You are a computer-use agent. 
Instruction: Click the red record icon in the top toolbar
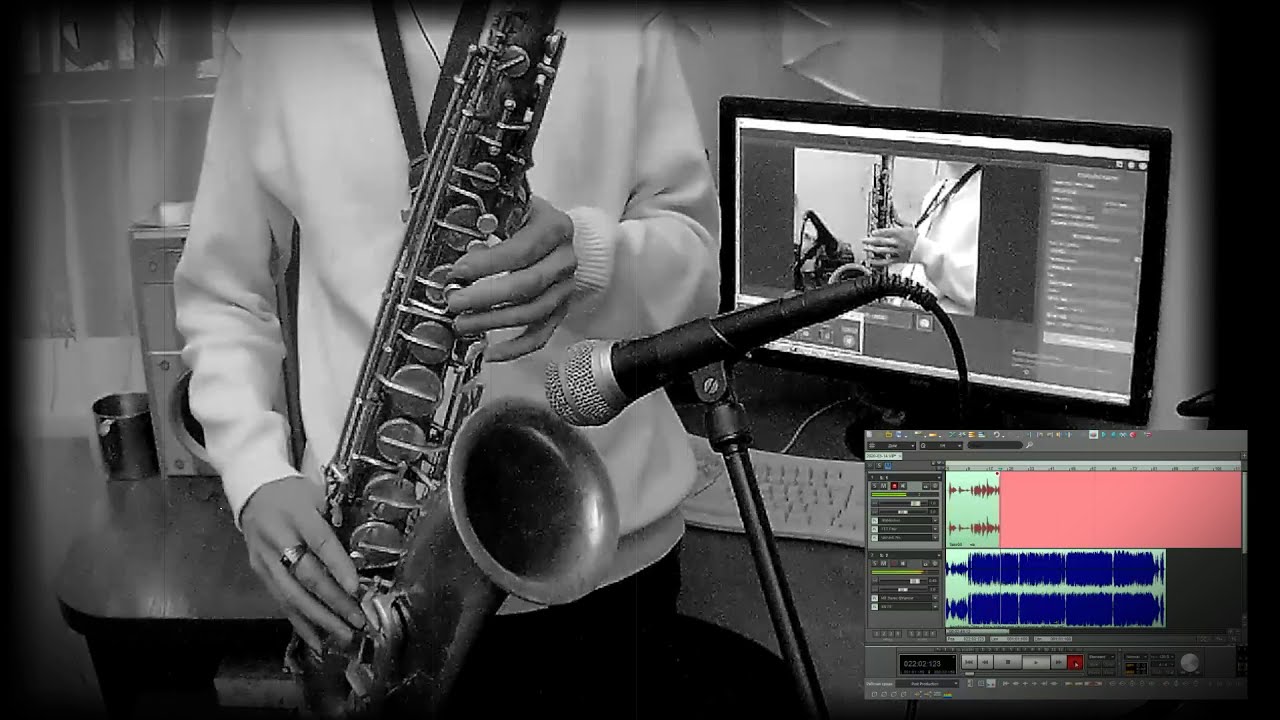tap(1133, 435)
